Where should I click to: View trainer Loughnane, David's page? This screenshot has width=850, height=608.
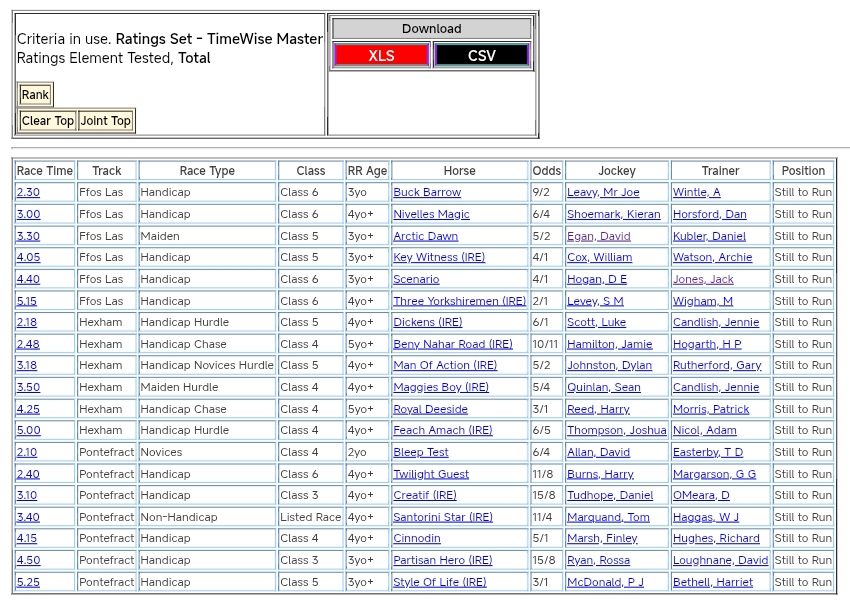pos(721,561)
